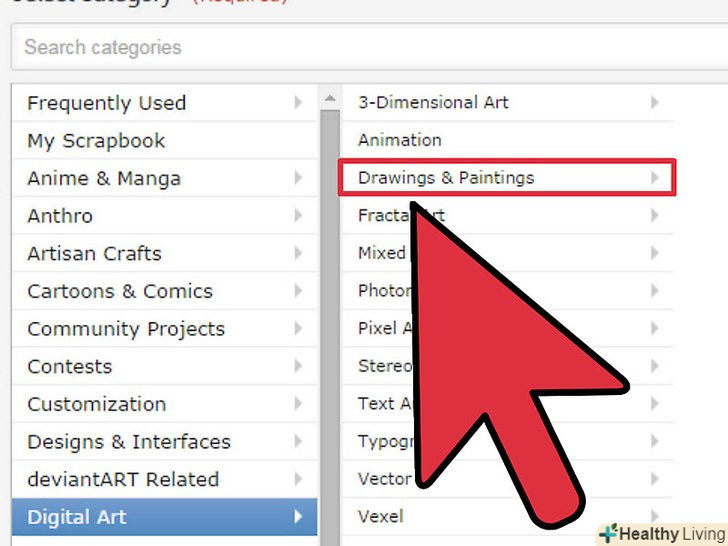The image size is (728, 546).
Task: Expand Customization submenu arrow
Action: [298, 403]
